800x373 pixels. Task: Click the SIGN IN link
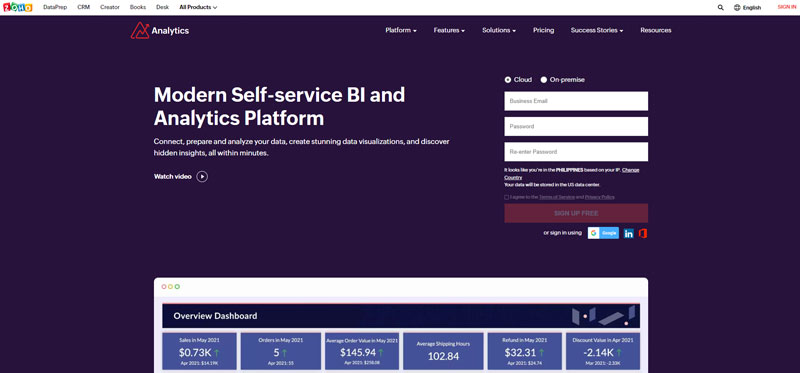click(x=787, y=7)
